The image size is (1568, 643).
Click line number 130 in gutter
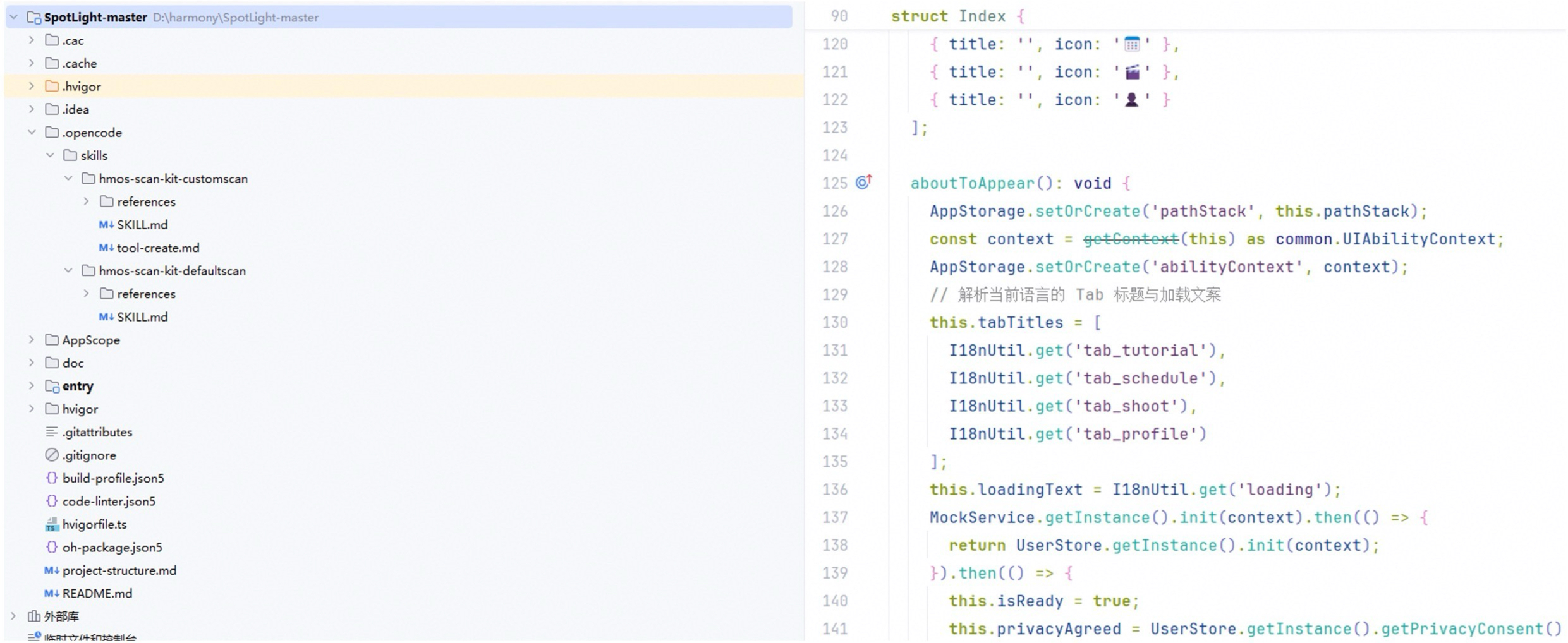835,323
